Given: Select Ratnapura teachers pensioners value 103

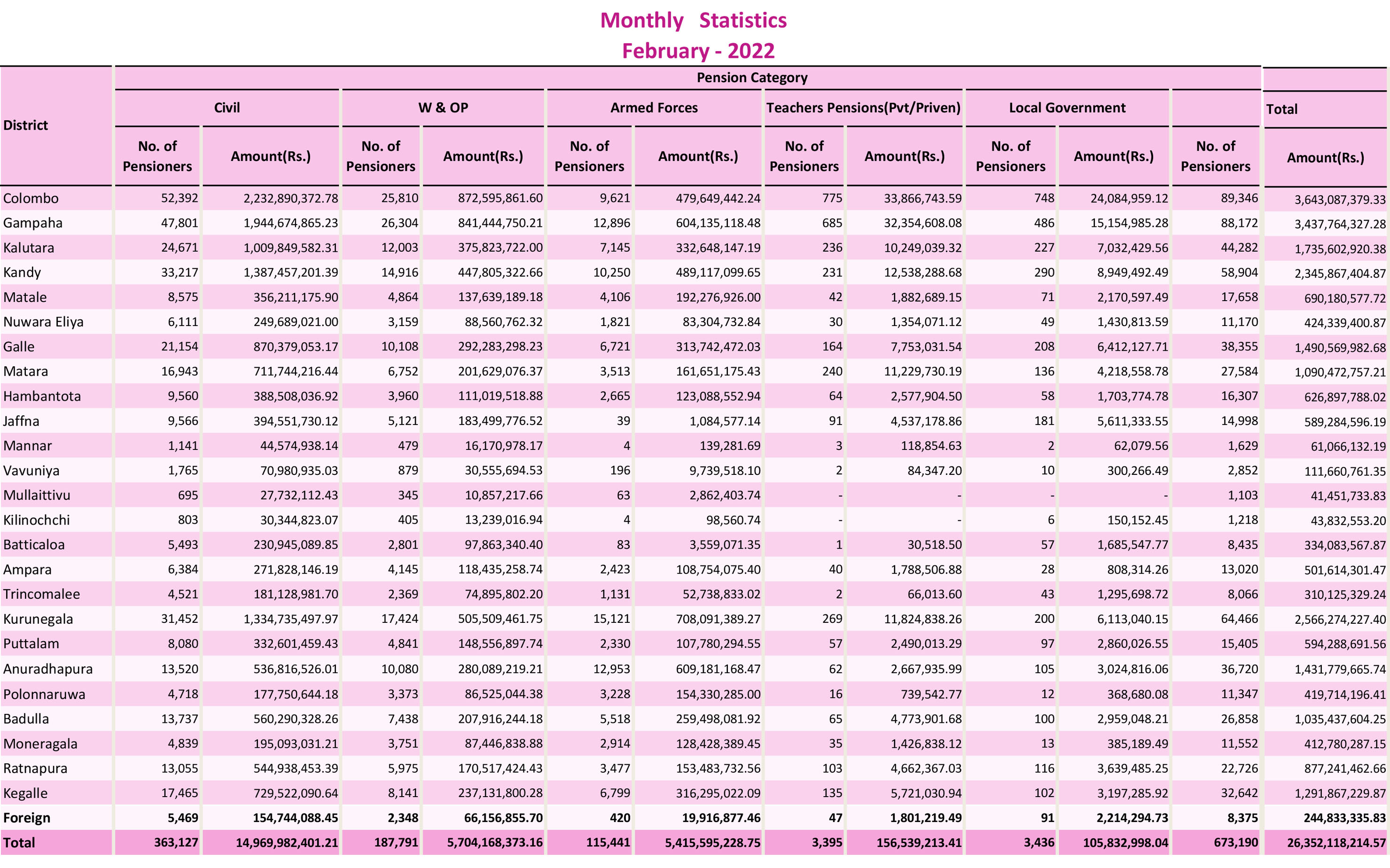Looking at the screenshot, I should [x=832, y=769].
